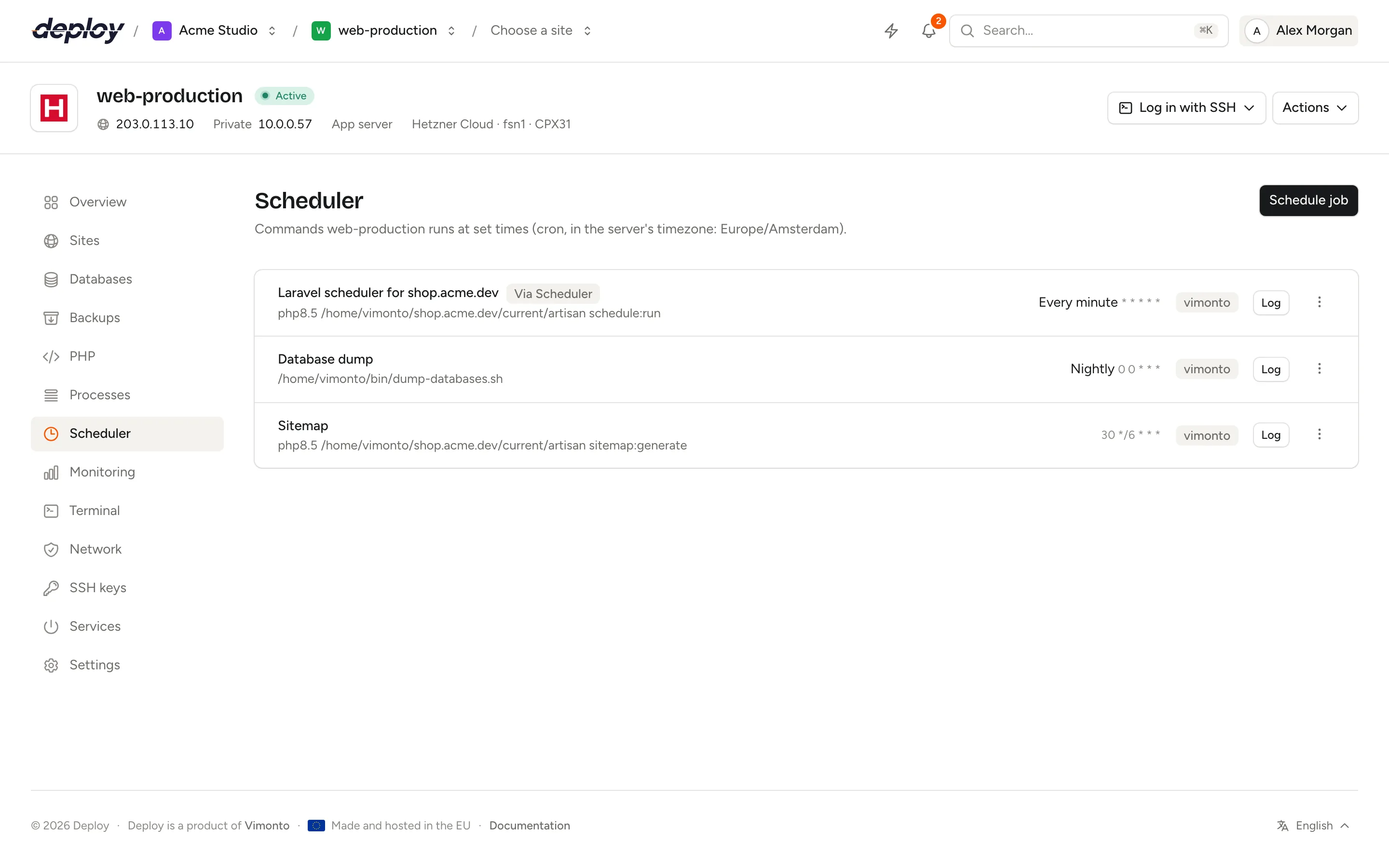The height and width of the screenshot is (868, 1389).
Task: Open the Choose a site dropdown
Action: click(540, 30)
